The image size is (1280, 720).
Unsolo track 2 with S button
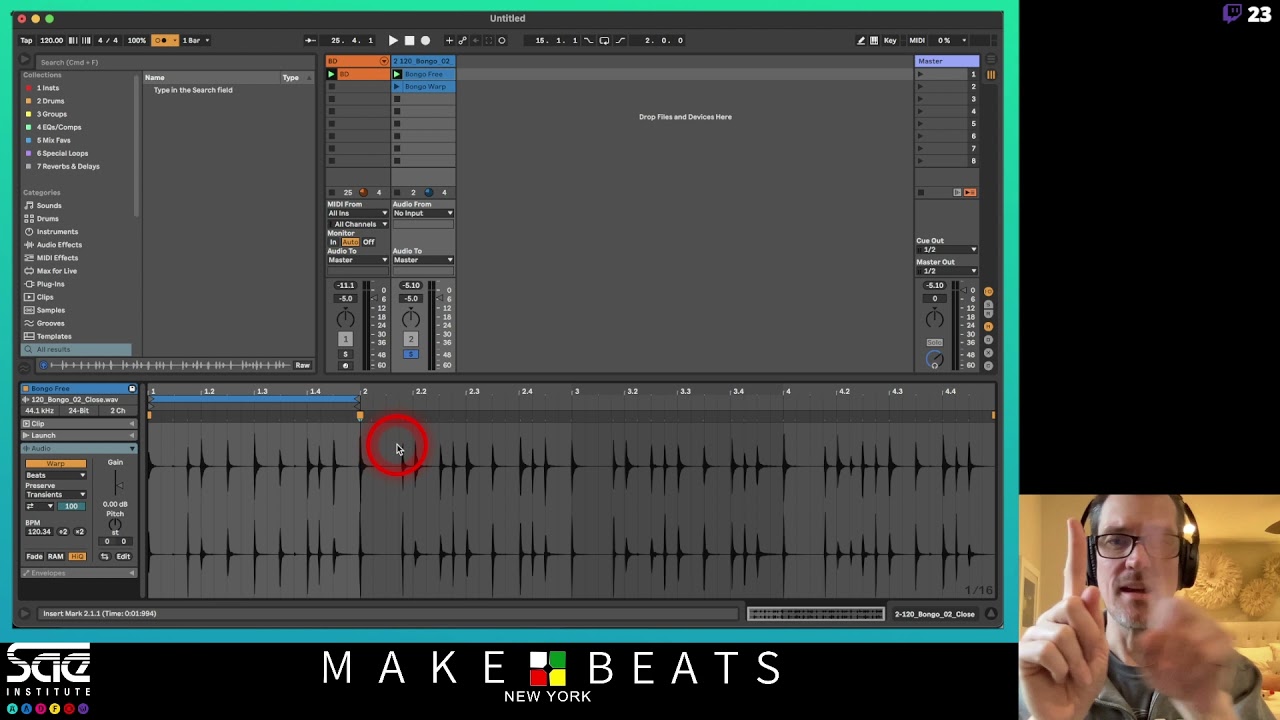411,354
